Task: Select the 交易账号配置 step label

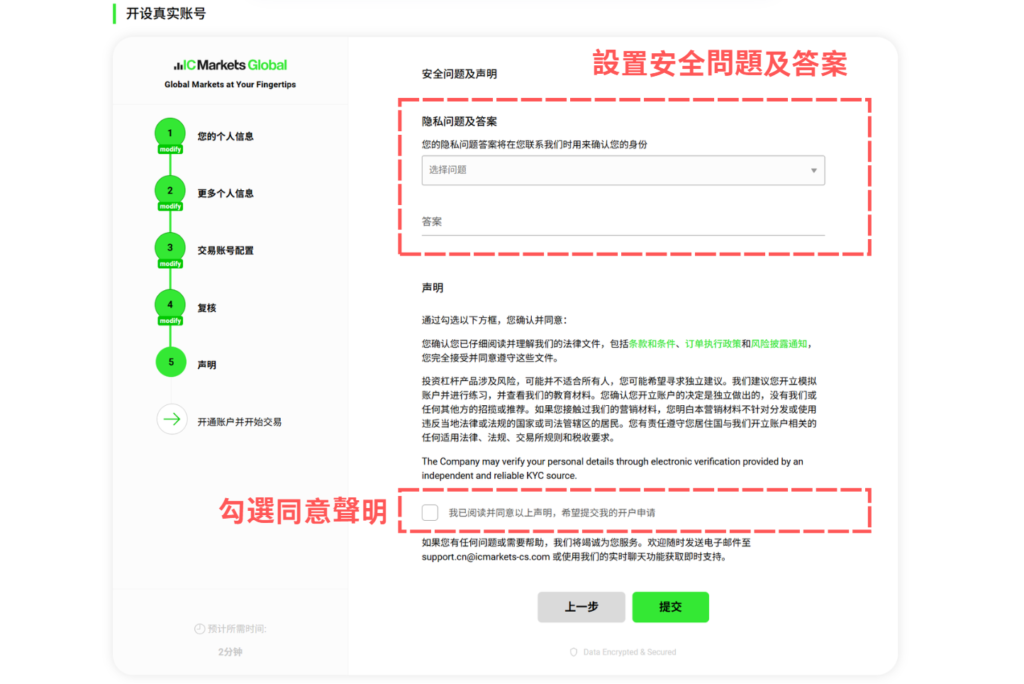Action: (225, 250)
